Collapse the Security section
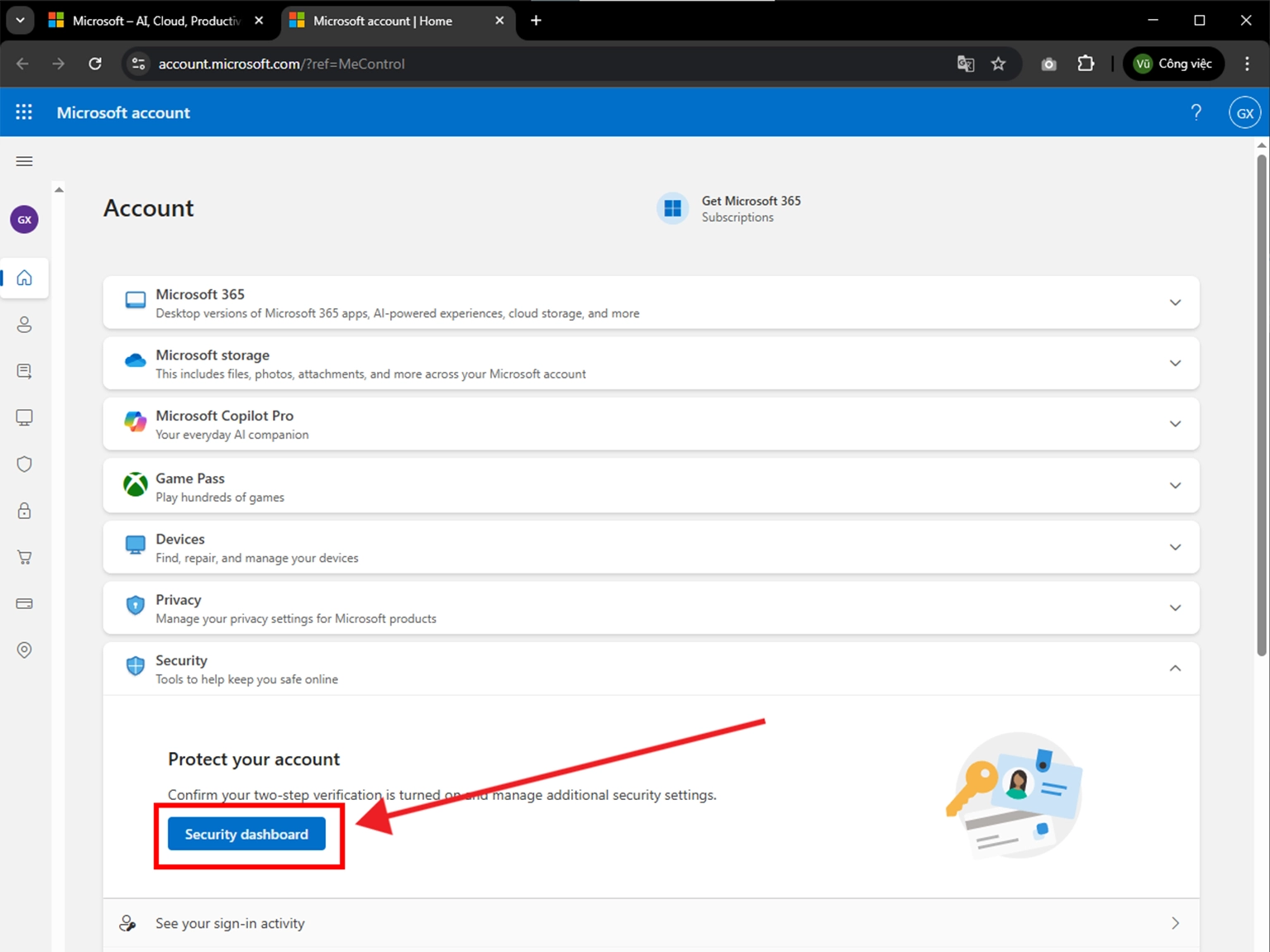This screenshot has width=1270, height=952. (x=1175, y=668)
